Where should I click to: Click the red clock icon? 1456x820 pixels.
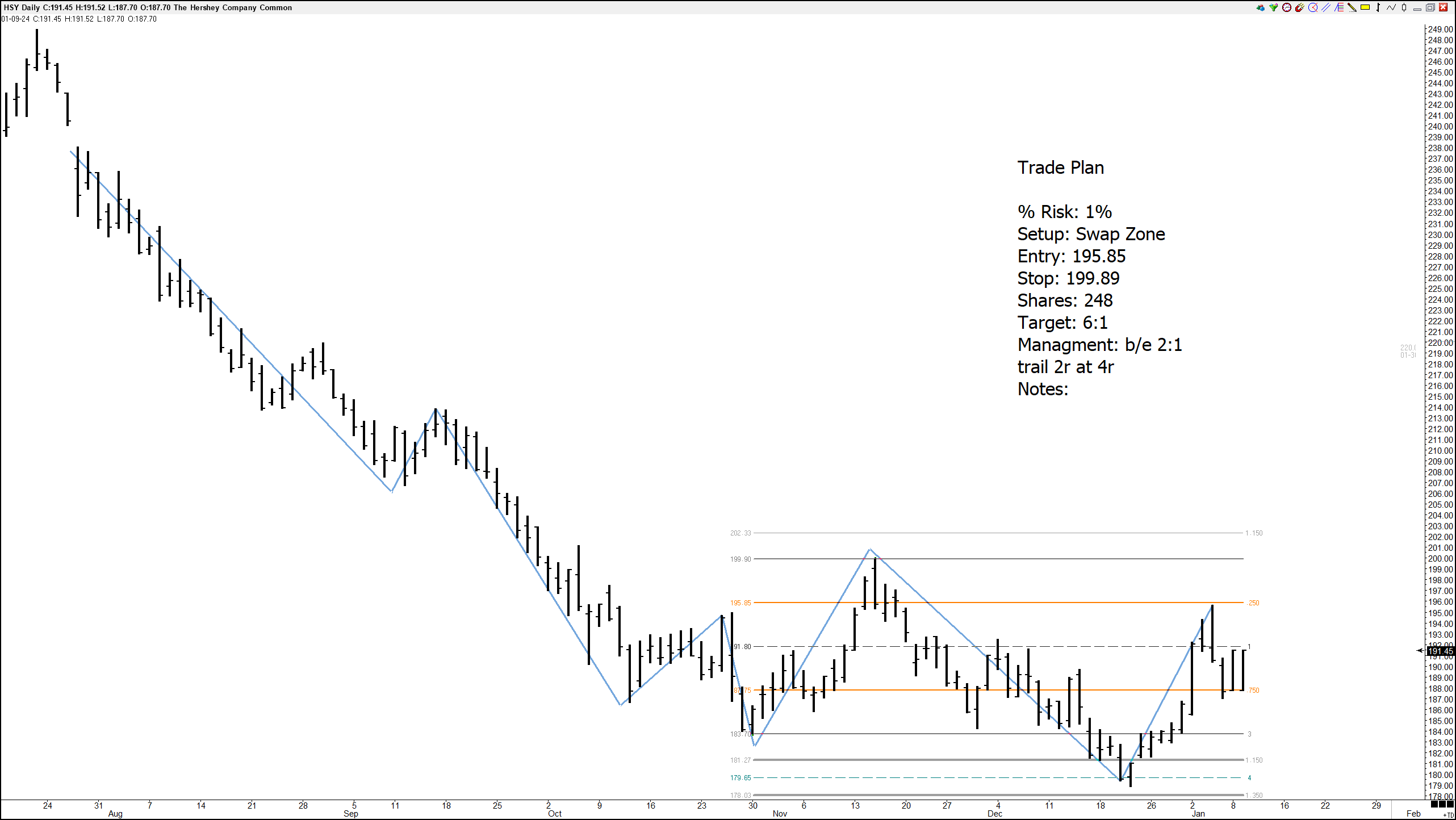pos(1287,7)
